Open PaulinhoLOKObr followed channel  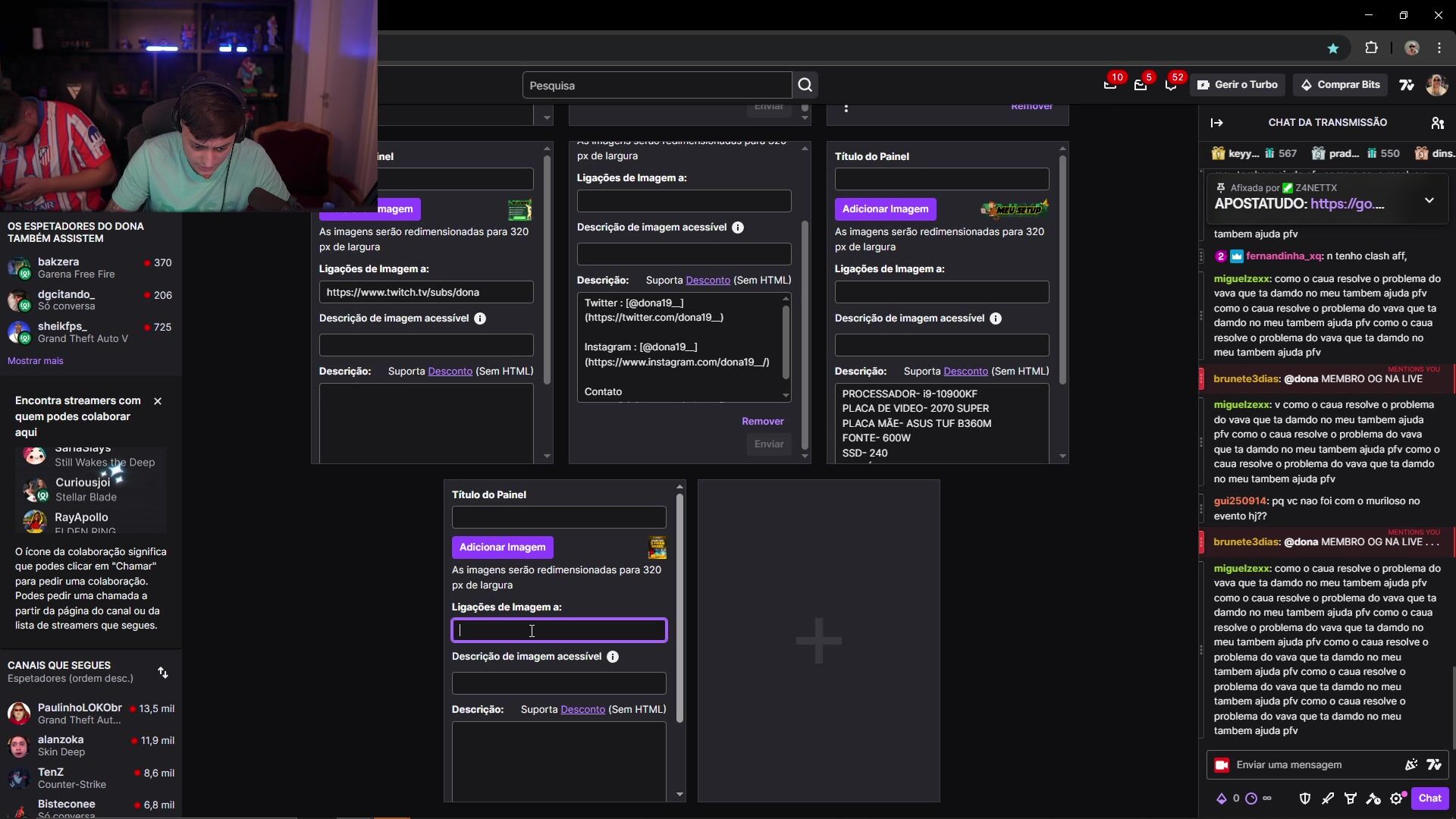point(91,714)
